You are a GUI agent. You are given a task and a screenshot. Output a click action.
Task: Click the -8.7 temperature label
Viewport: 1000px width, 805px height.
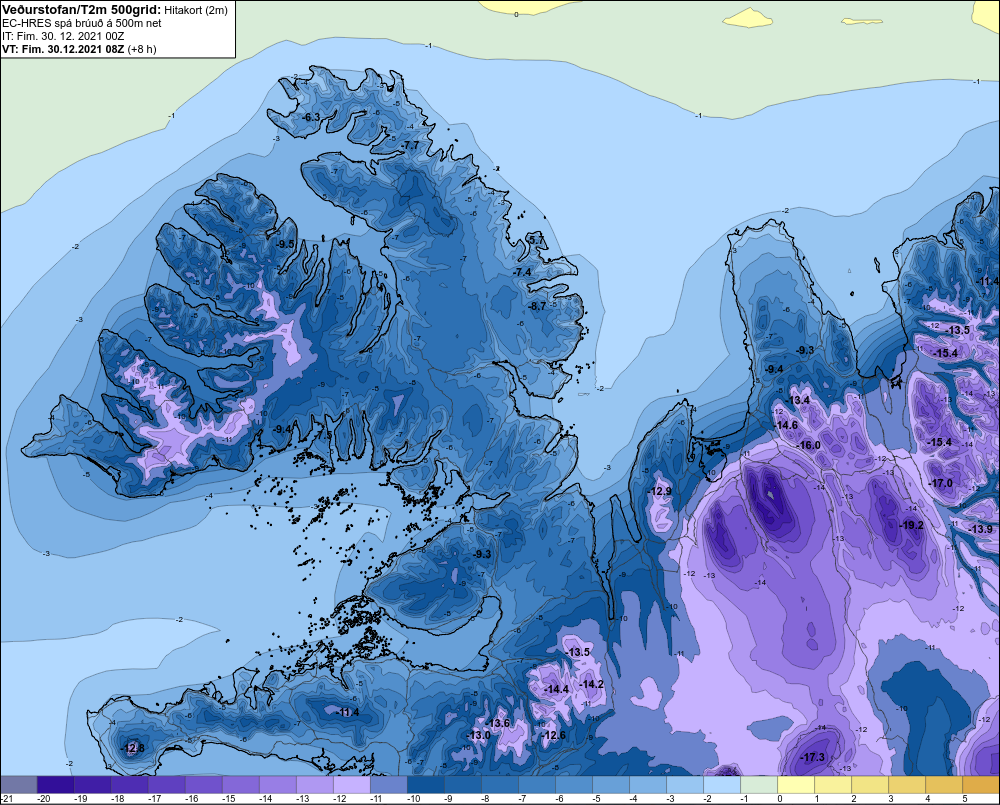(x=536, y=306)
